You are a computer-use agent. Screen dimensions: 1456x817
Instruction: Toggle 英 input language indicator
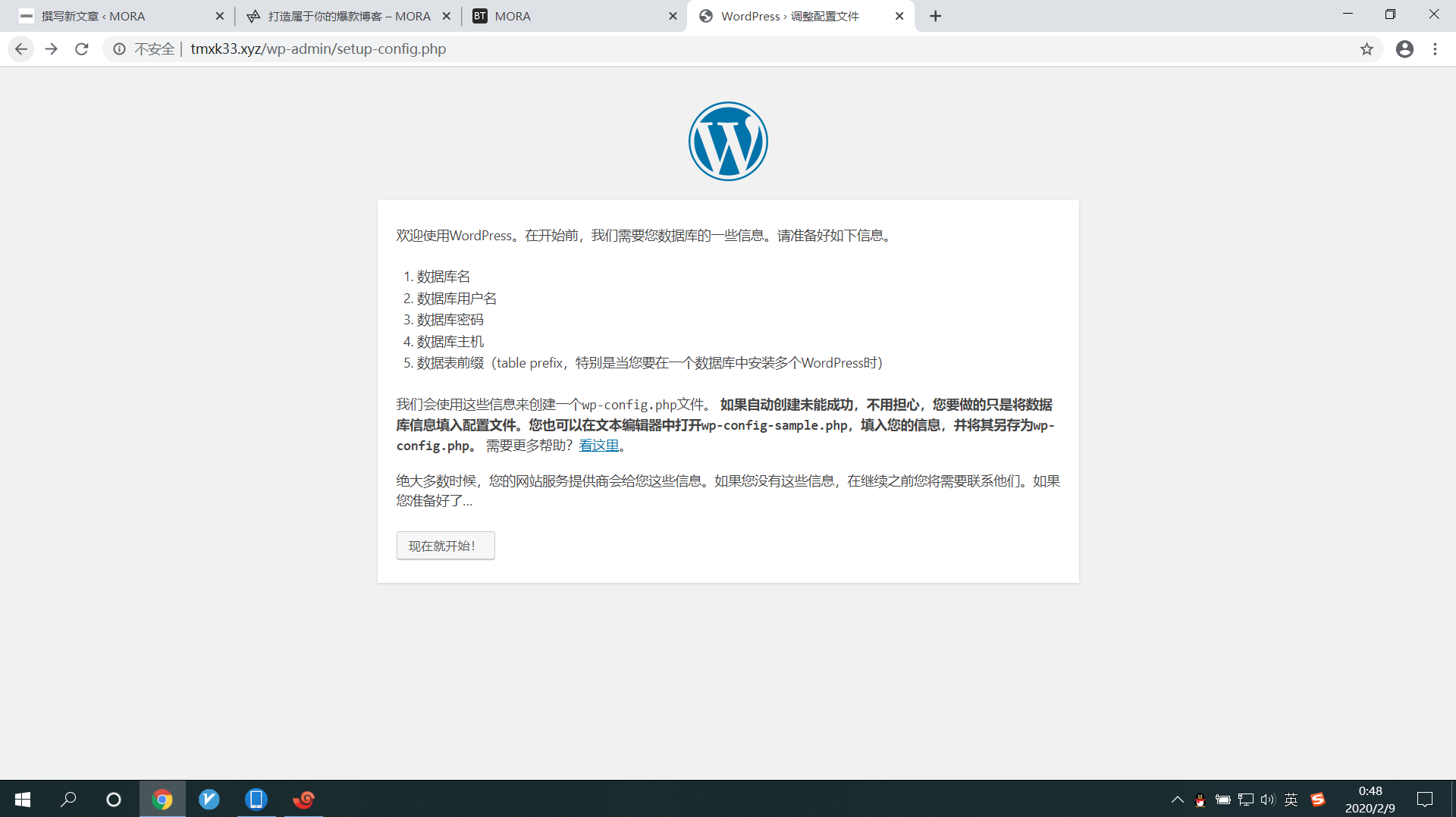(x=1291, y=800)
